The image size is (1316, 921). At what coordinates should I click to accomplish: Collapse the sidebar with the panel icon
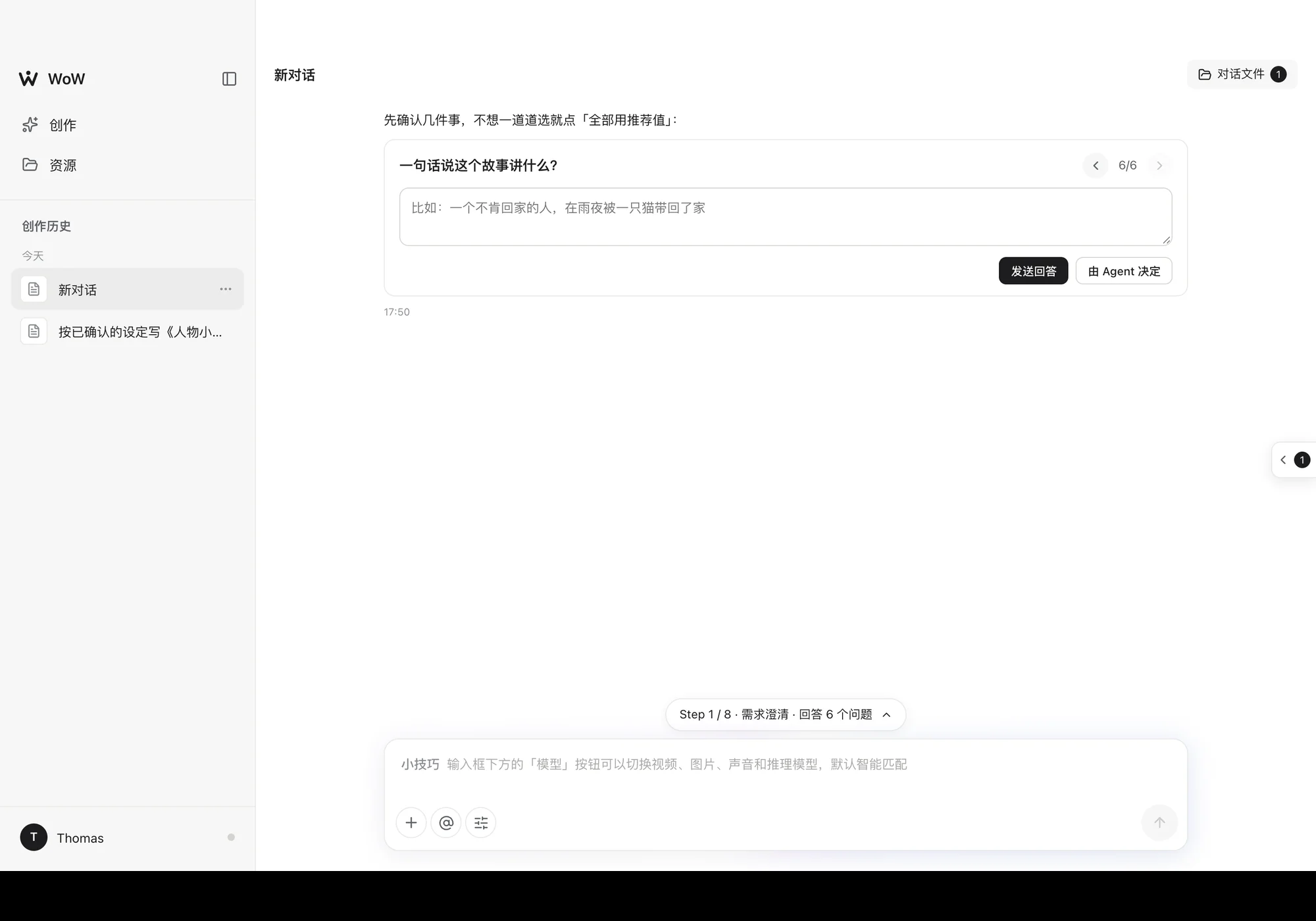(229, 79)
